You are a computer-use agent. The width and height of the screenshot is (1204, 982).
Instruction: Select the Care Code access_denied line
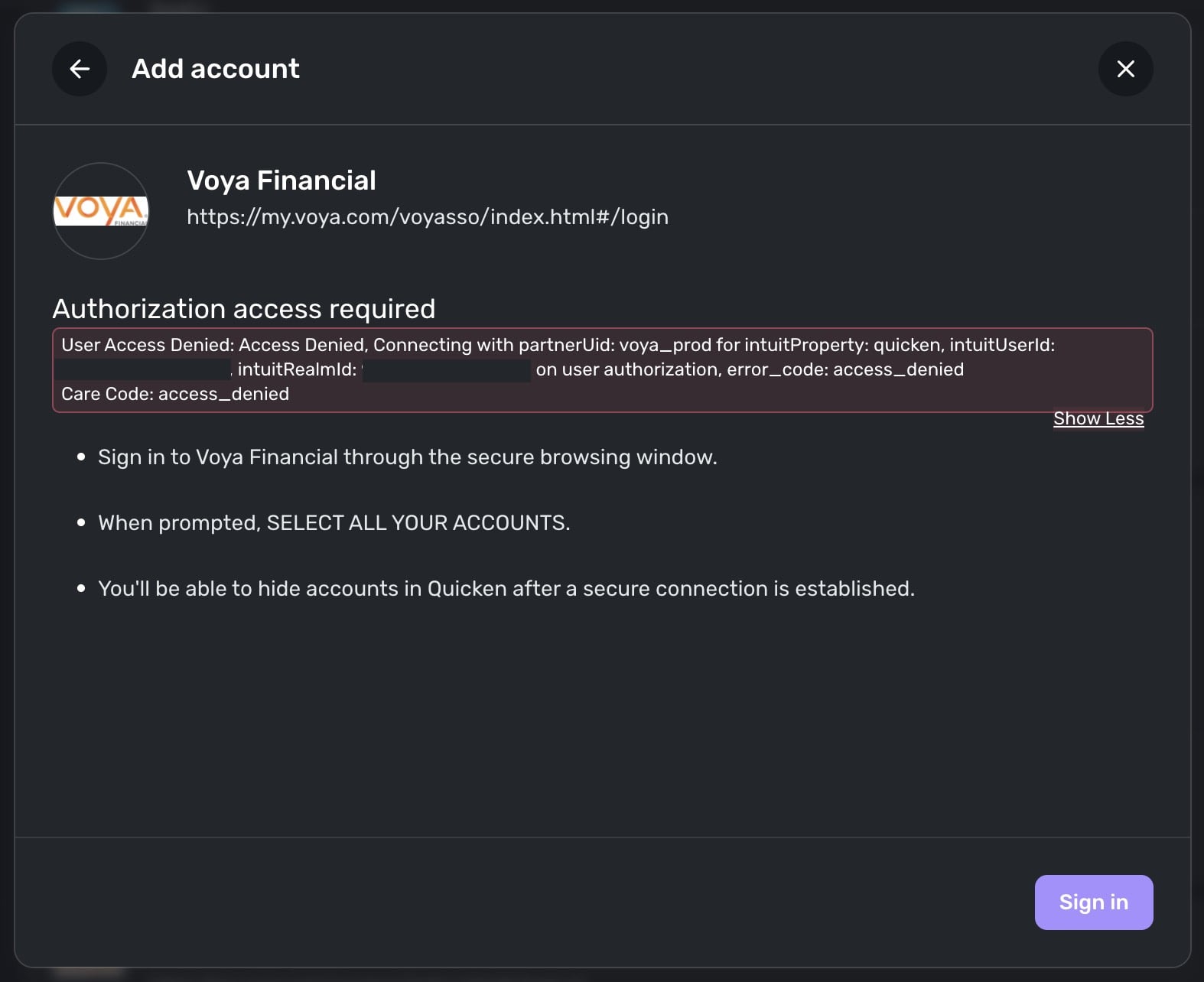pos(175,394)
